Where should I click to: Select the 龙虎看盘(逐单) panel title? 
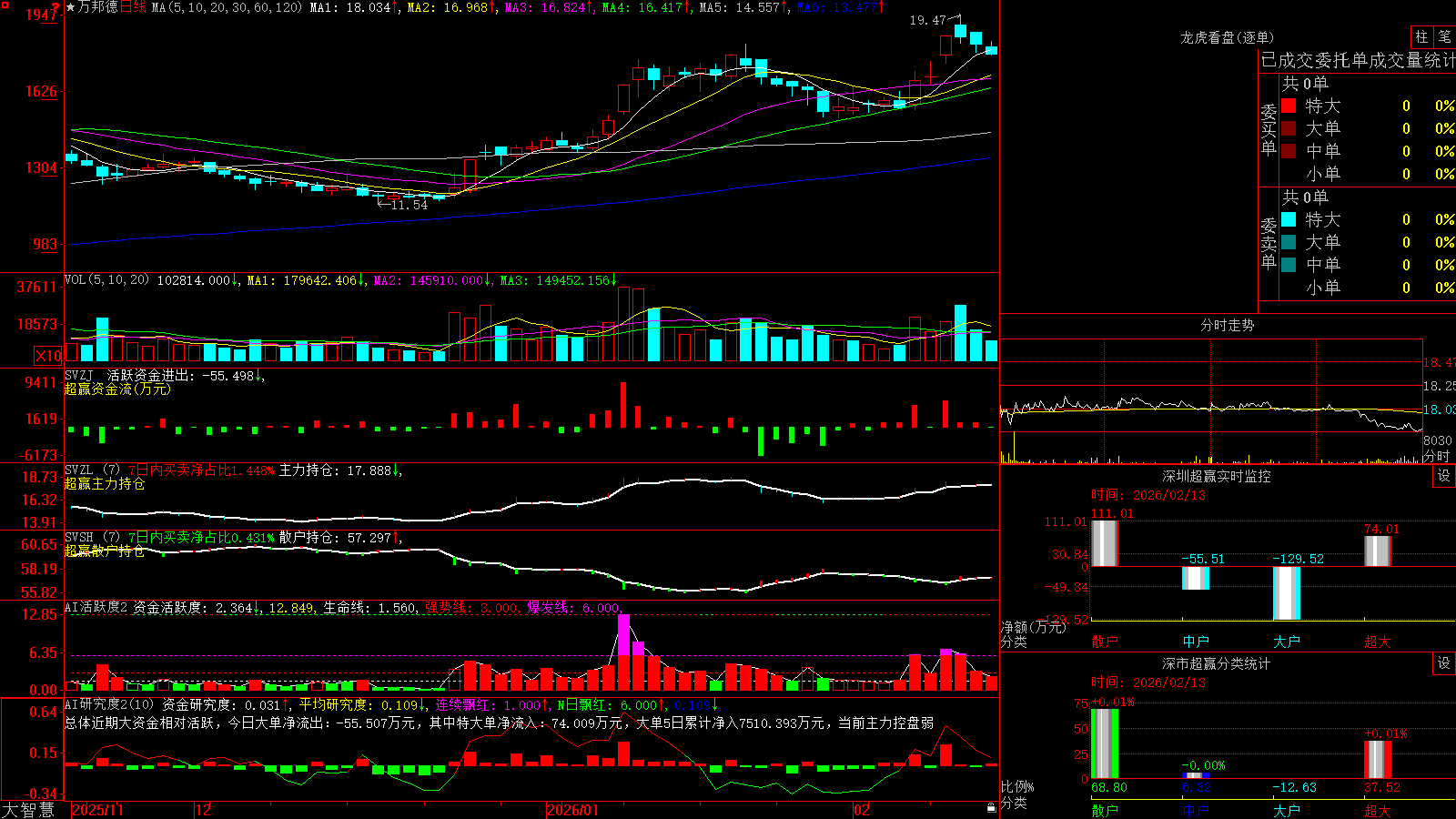[x=1228, y=37]
